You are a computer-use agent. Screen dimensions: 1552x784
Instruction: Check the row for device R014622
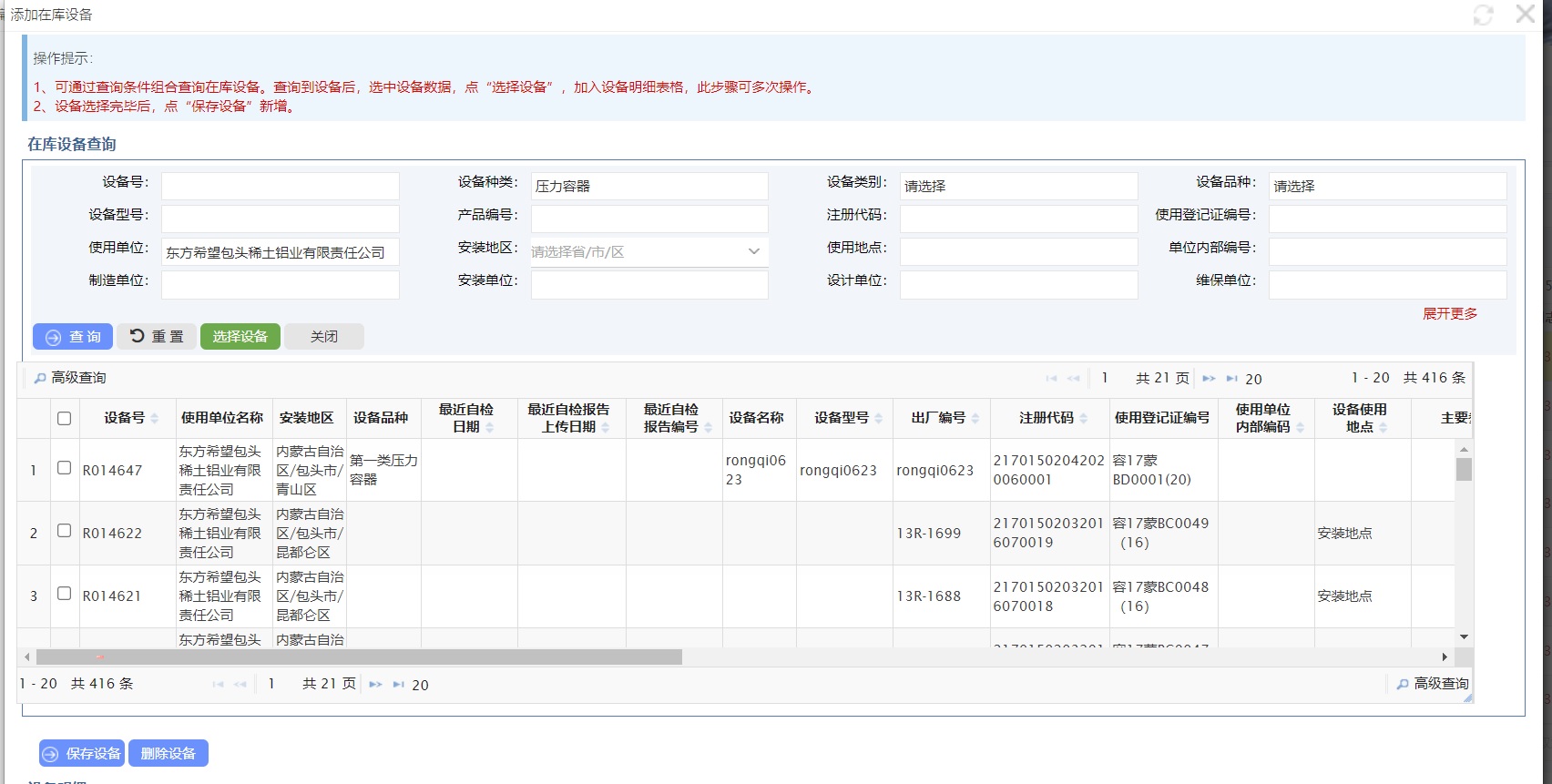pyautogui.click(x=64, y=531)
